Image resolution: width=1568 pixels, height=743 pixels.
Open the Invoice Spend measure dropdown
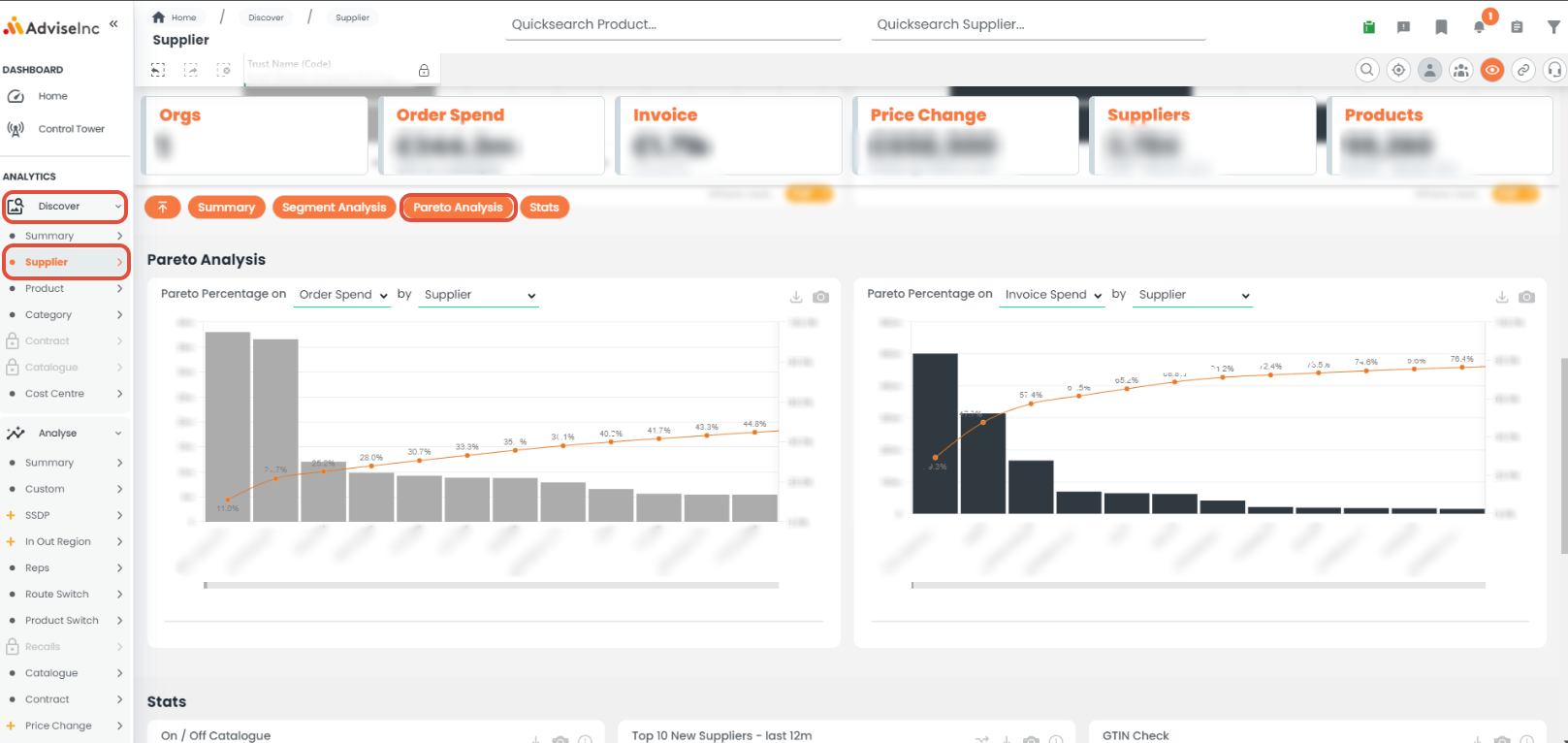1052,295
